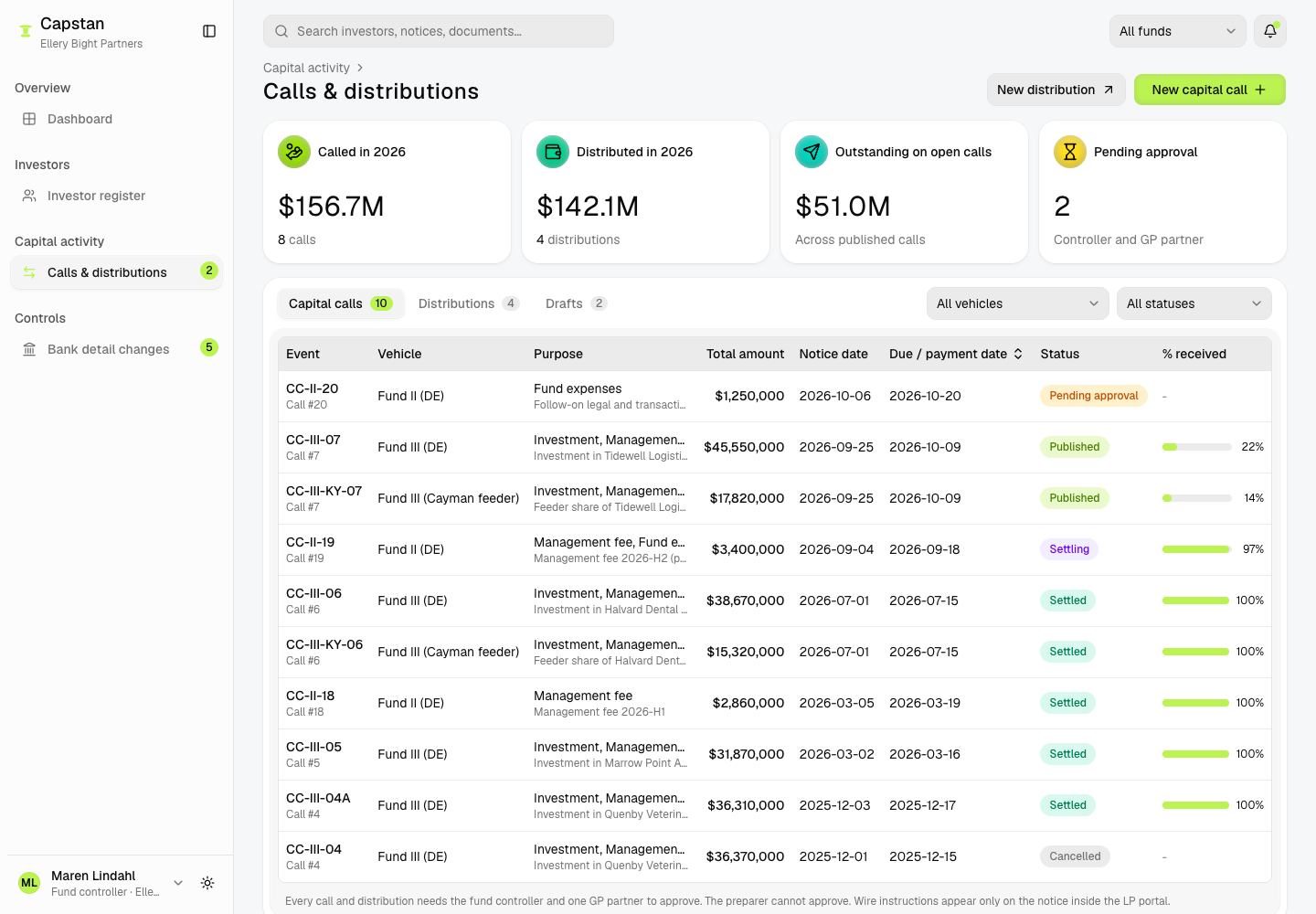Switch to the Distributions tab

[469, 303]
